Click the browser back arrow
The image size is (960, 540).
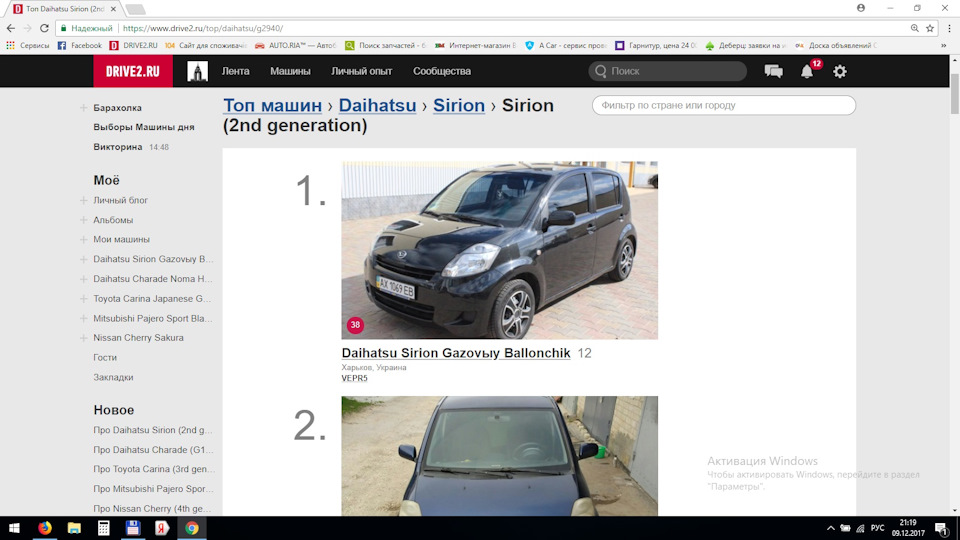point(10,28)
